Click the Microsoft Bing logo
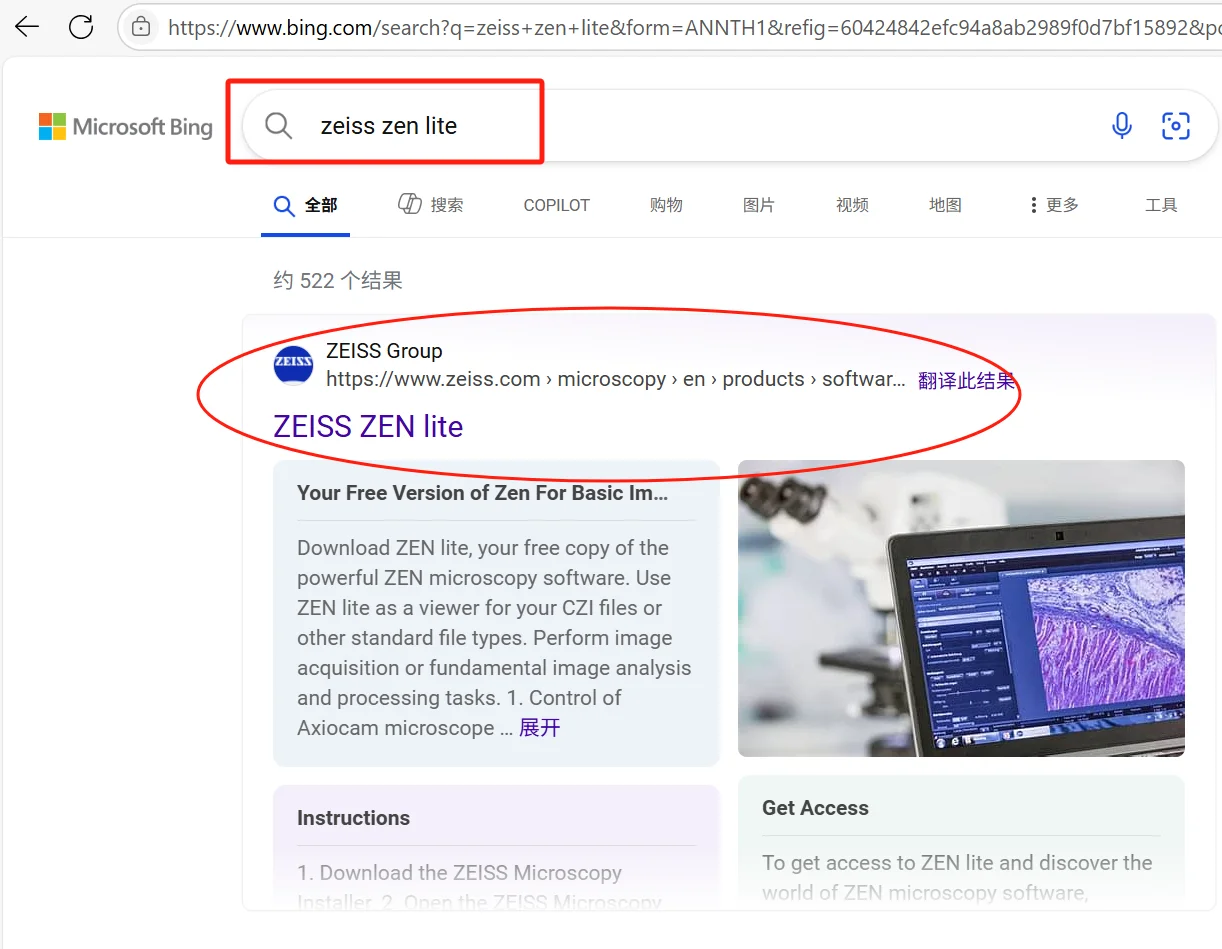The height and width of the screenshot is (949, 1222). (x=124, y=126)
